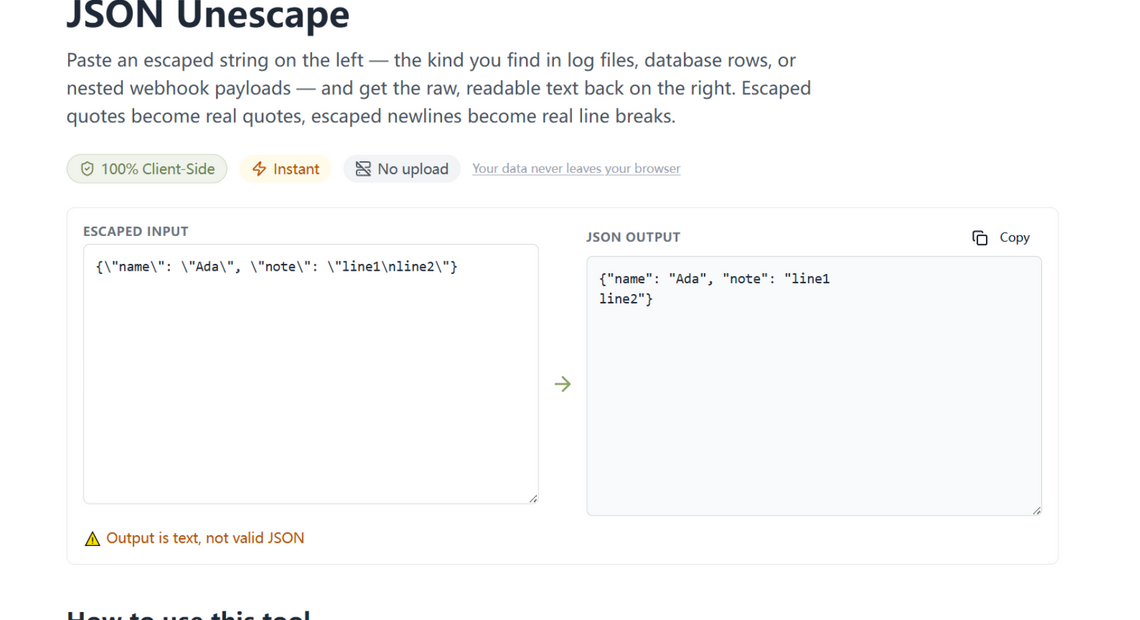Click inside the JSON Output text area
Image resolution: width=1140 pixels, height=620 pixels.
click(814, 386)
